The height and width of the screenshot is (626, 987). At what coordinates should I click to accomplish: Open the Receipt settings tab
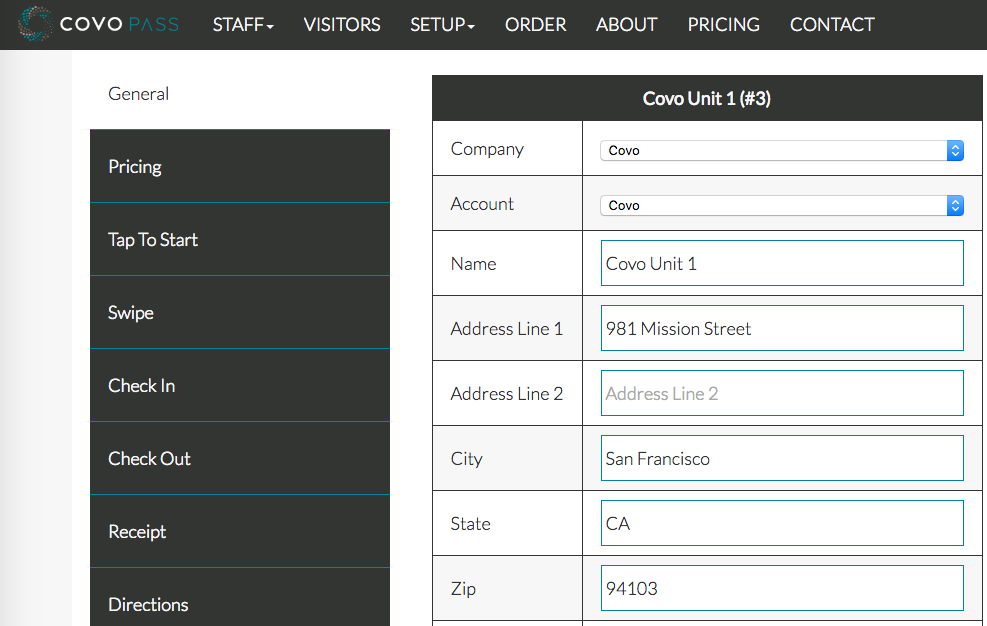coord(240,532)
